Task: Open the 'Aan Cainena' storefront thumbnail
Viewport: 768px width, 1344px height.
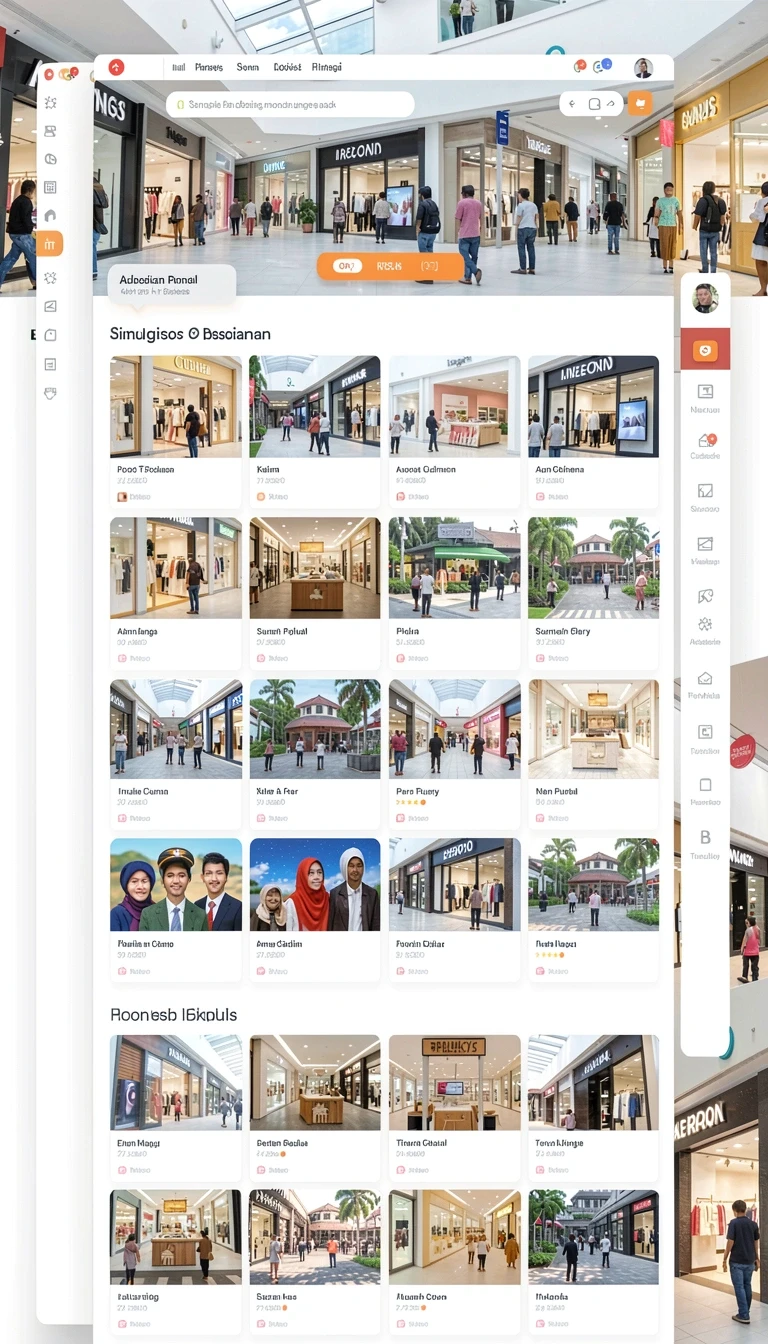Action: click(x=593, y=406)
